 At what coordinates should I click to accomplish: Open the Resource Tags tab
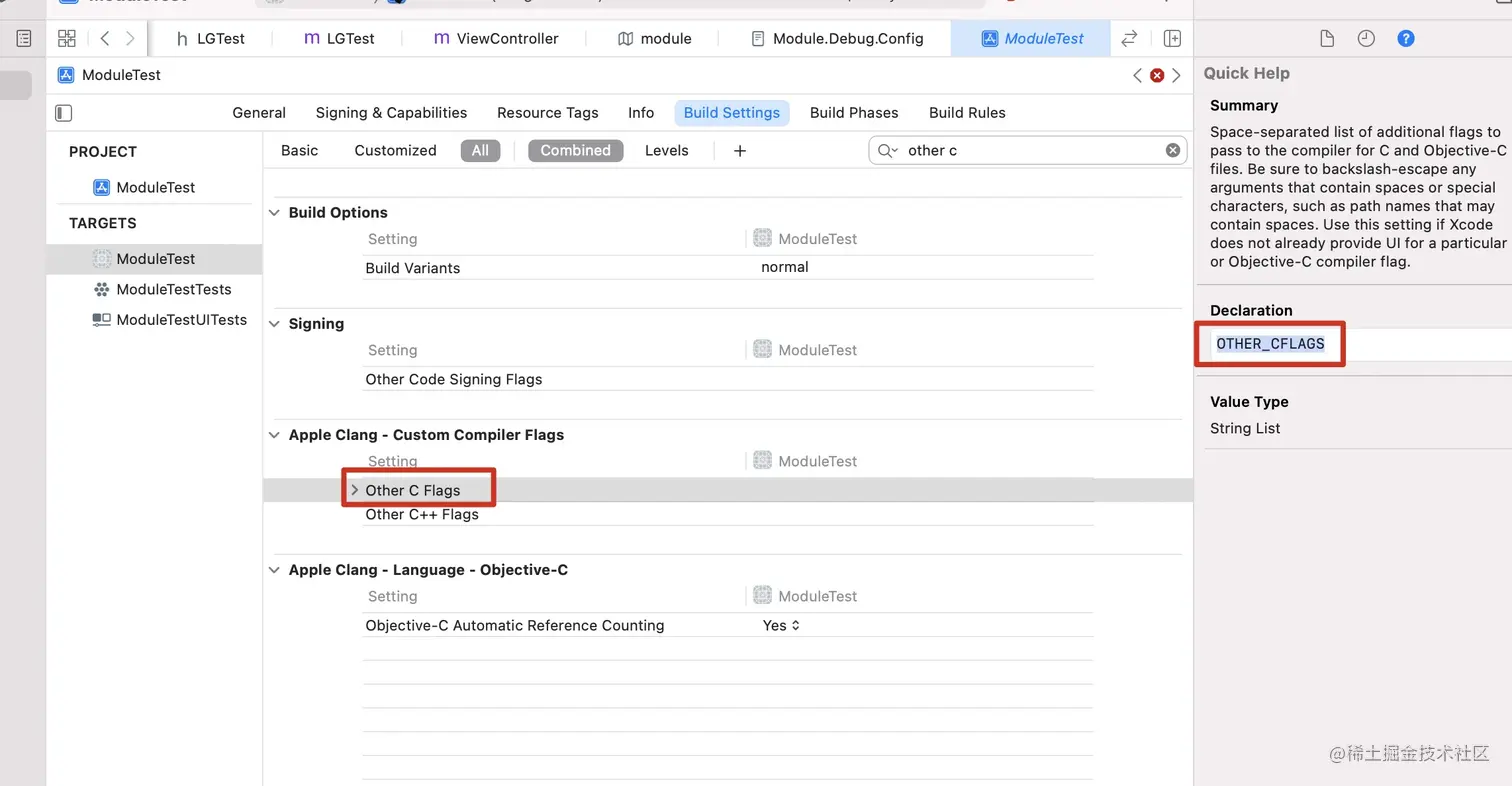[x=548, y=113]
